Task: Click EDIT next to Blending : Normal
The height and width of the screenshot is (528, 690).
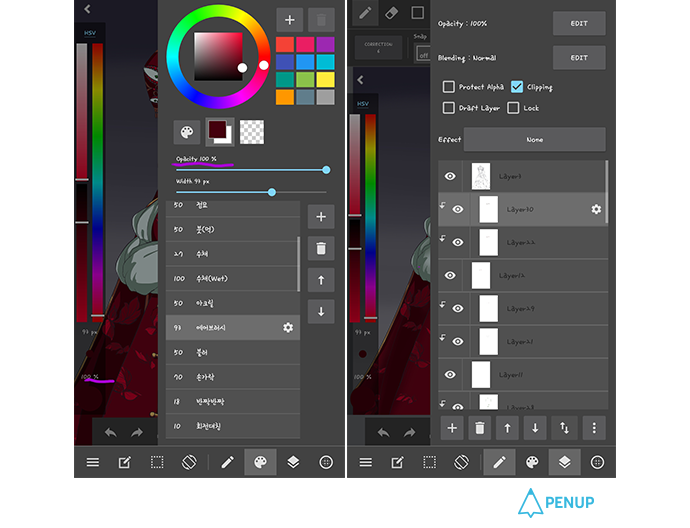Action: click(579, 58)
